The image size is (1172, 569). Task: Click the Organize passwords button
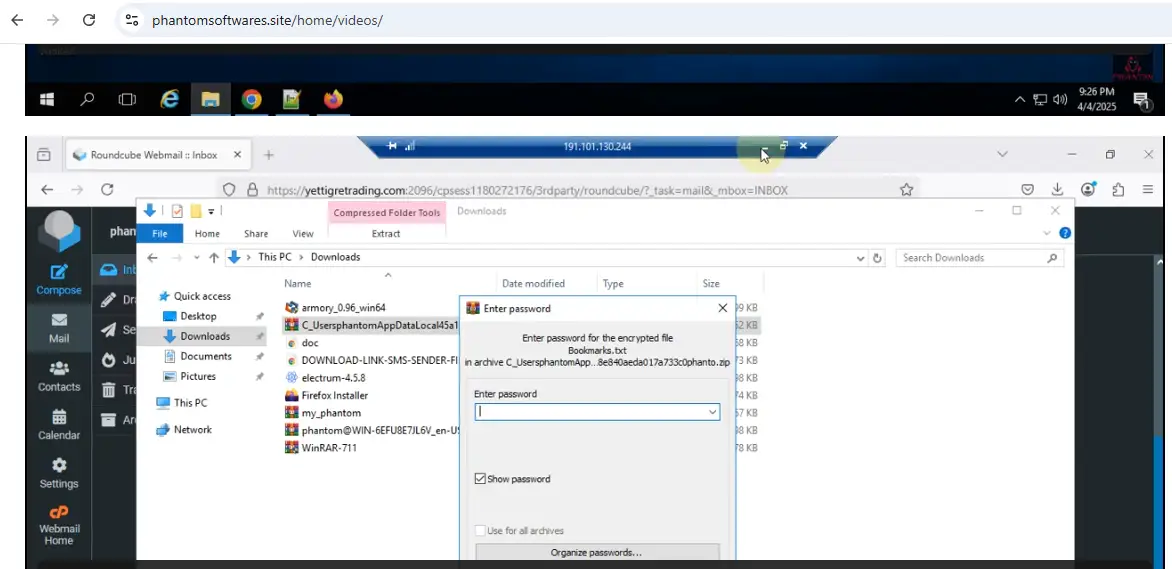coord(596,553)
